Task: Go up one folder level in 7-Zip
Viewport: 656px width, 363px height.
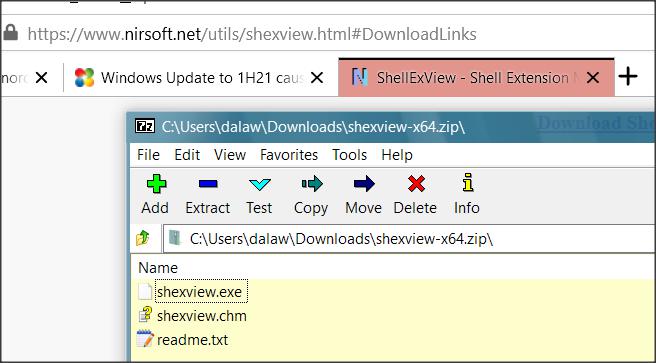Action: (x=143, y=238)
